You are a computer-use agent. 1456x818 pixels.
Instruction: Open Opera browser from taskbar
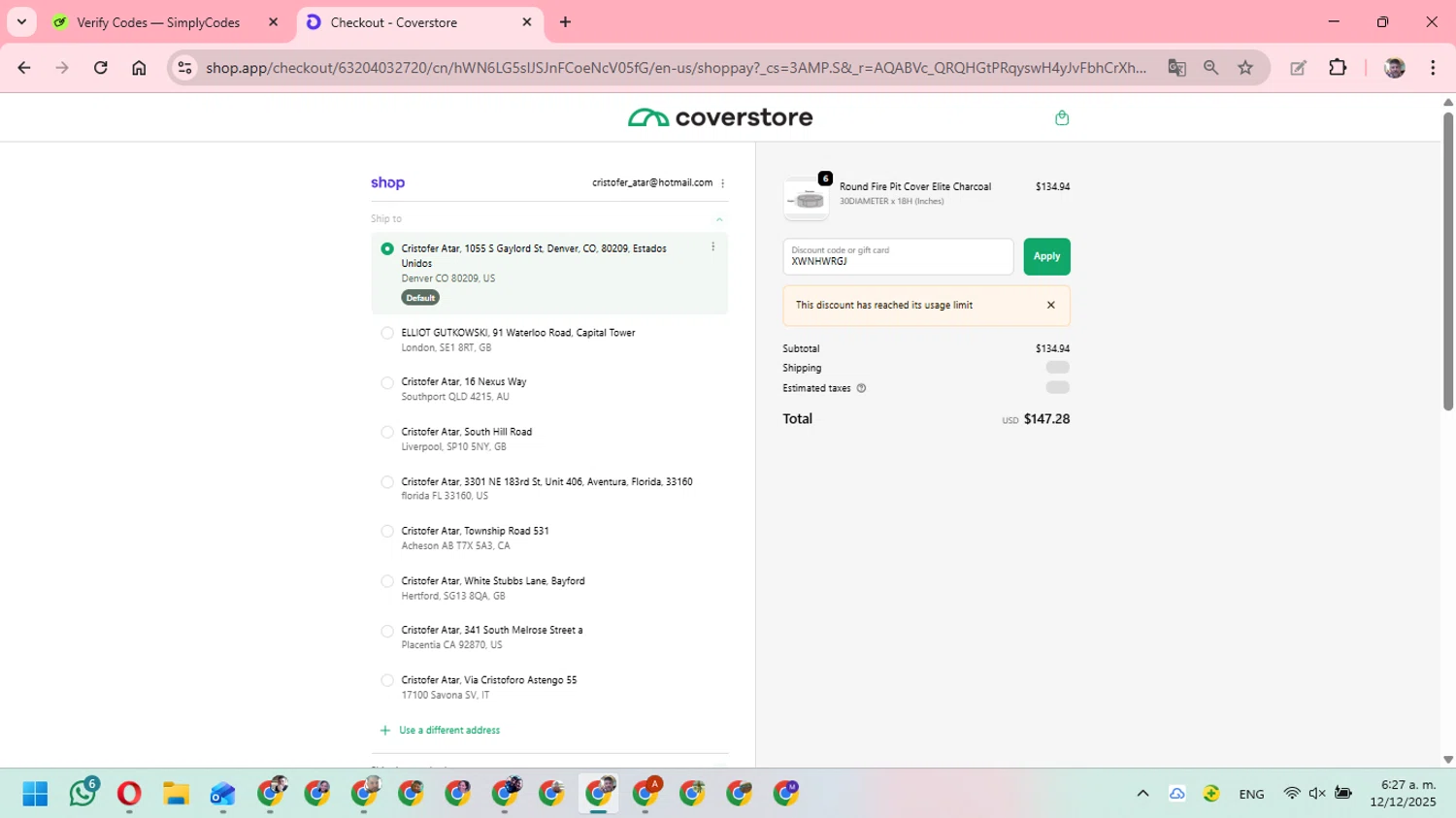(129, 794)
